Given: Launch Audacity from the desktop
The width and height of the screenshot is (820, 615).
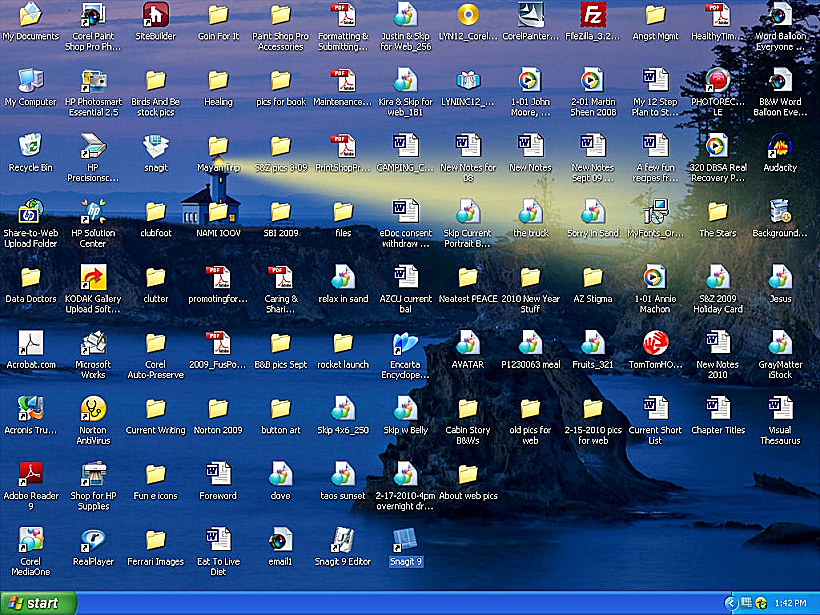Looking at the screenshot, I should point(779,147).
